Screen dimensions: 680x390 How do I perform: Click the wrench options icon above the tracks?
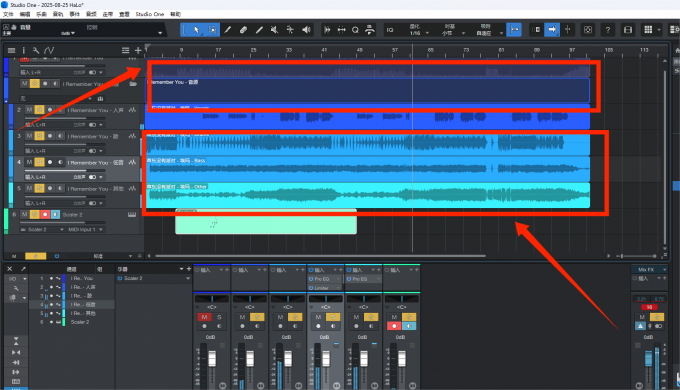(36, 50)
